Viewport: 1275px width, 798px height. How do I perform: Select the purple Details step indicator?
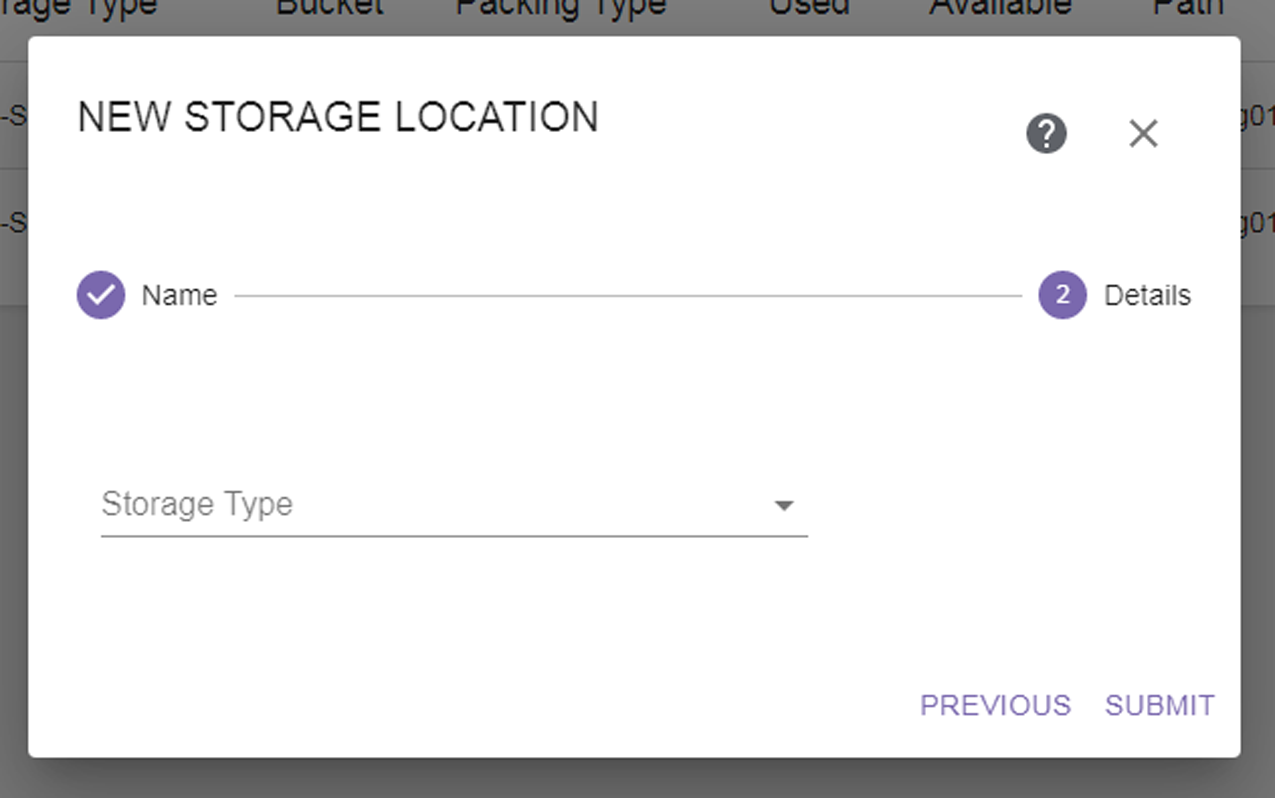pos(1061,294)
